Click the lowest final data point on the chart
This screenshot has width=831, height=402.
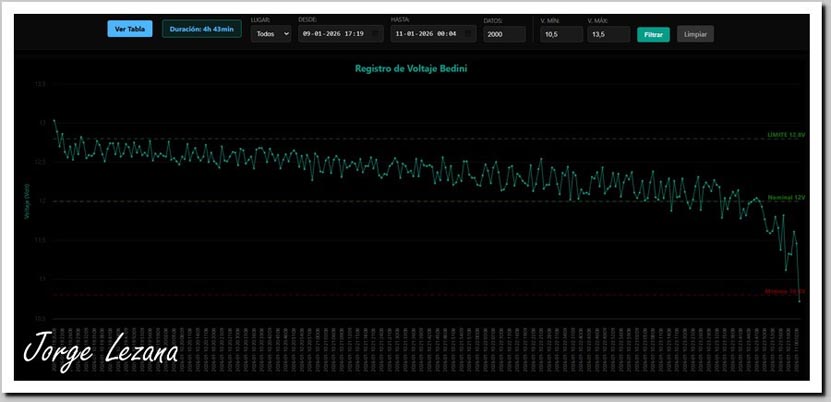[800, 300]
